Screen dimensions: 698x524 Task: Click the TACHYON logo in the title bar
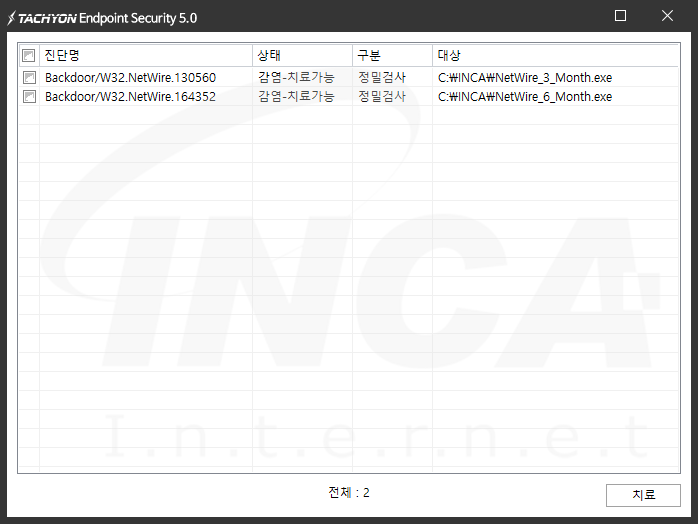pos(42,18)
